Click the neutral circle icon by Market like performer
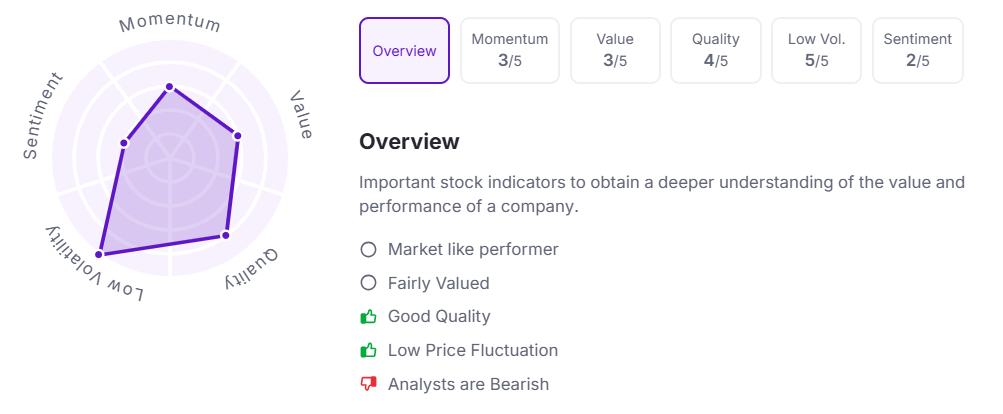Viewport: 1003px width, 414px height. point(368,249)
